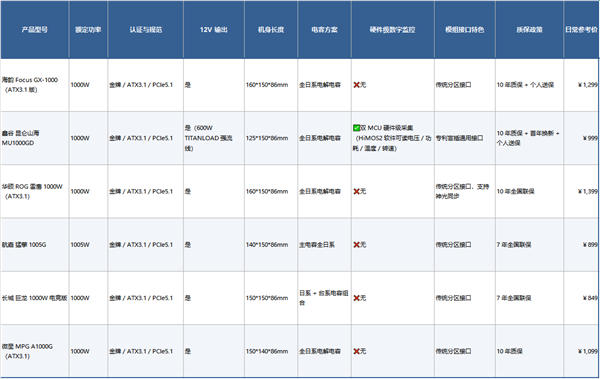Select the 机身长度 column header
The image size is (600, 379).
point(271,29)
